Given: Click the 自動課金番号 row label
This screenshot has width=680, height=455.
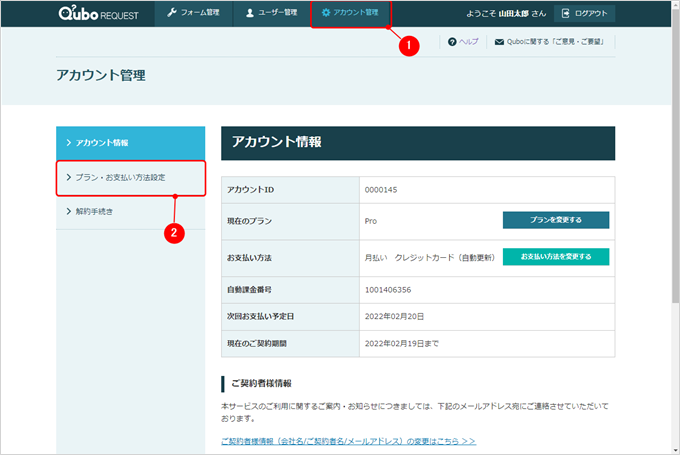Looking at the screenshot, I should coord(249,290).
